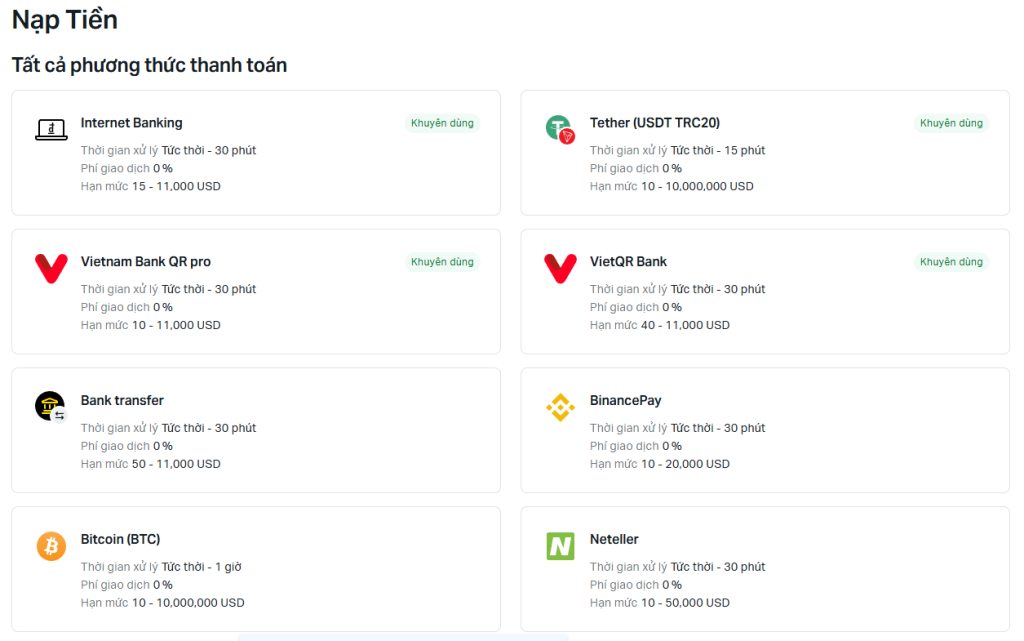Choose Vietnam Bank QR pro title
The height and width of the screenshot is (641, 1024).
(145, 262)
